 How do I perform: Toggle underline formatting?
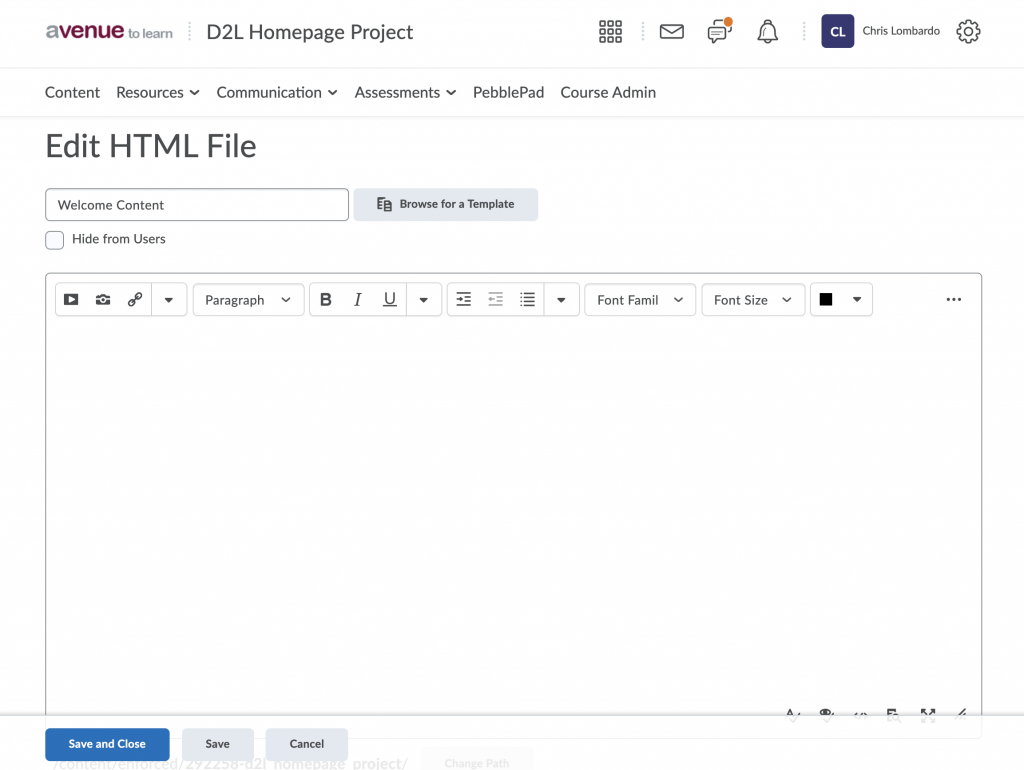click(389, 299)
